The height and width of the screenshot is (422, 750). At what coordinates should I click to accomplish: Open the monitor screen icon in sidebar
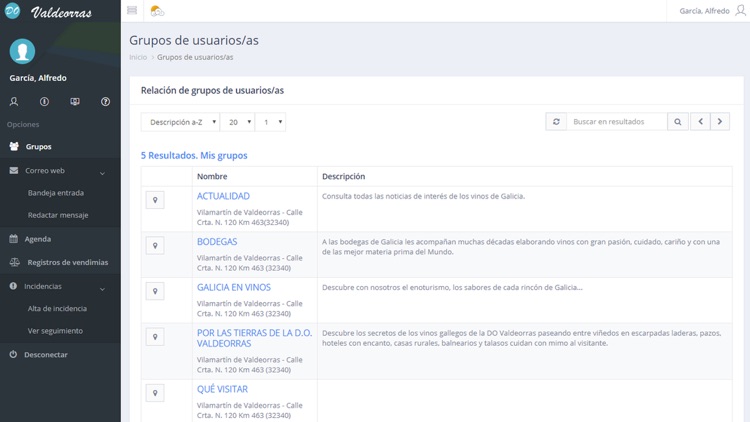click(x=75, y=101)
